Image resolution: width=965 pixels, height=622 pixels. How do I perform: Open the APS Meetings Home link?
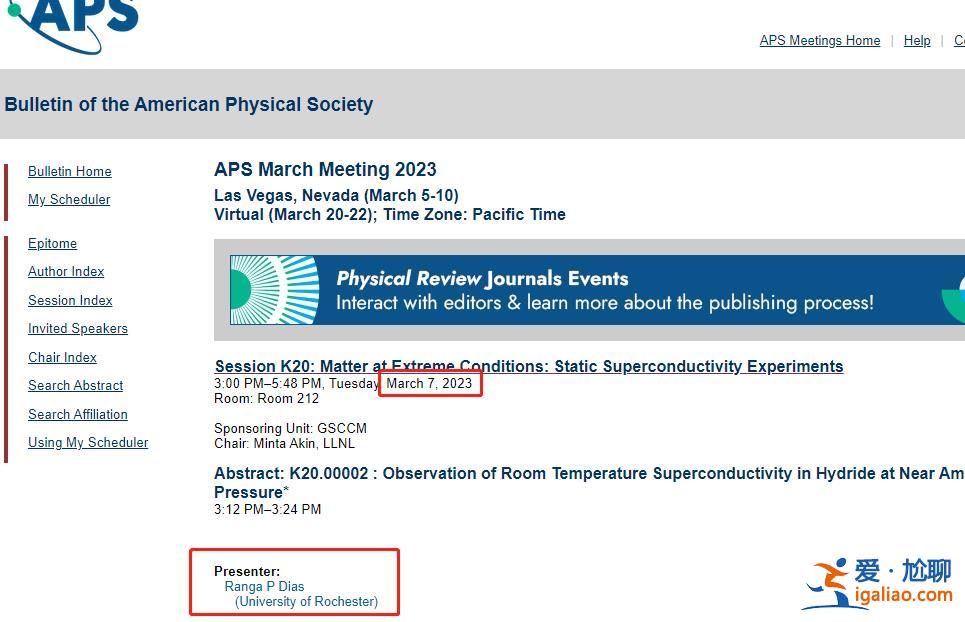tap(819, 41)
